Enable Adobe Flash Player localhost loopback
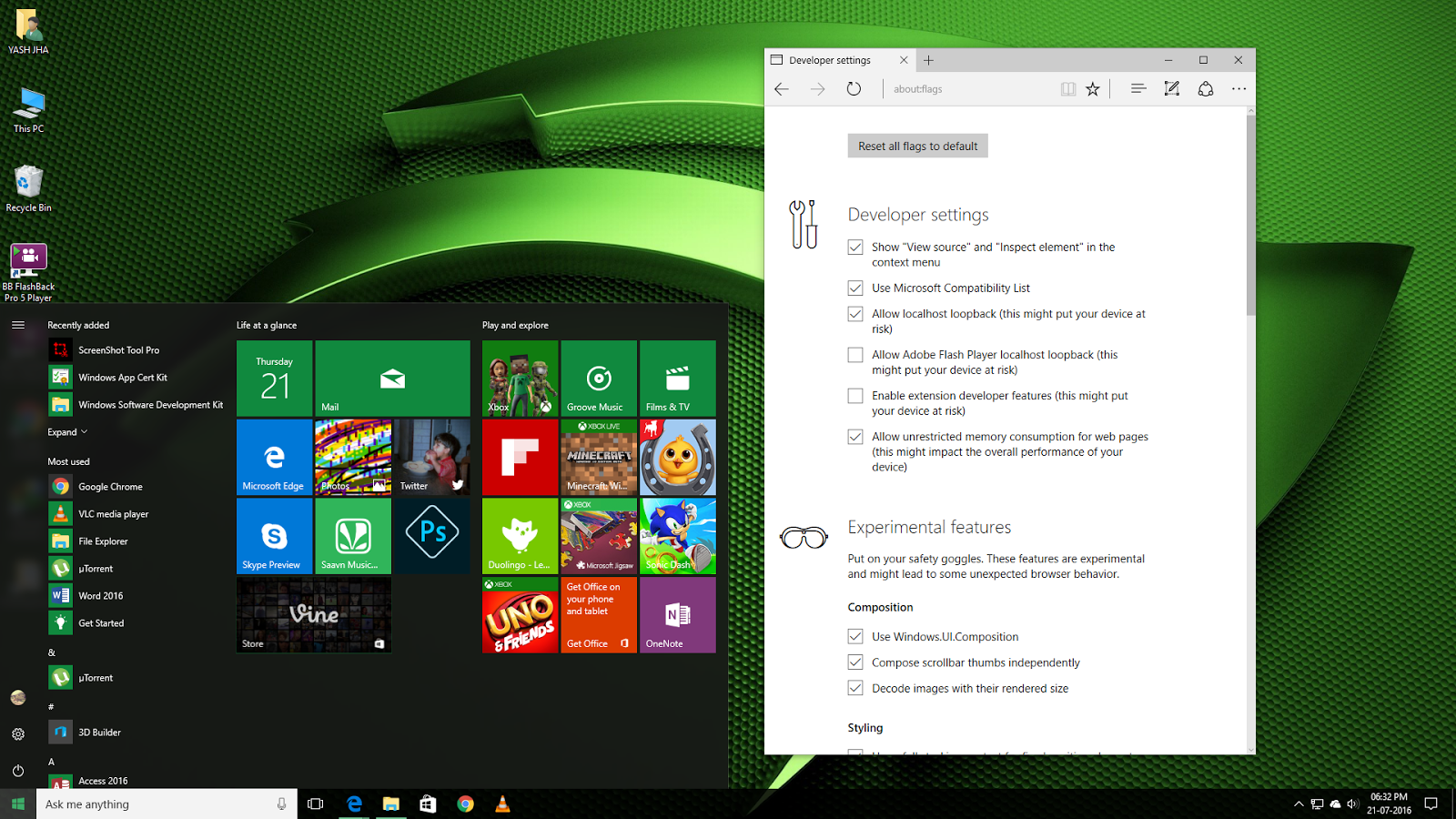1456x819 pixels. click(855, 355)
